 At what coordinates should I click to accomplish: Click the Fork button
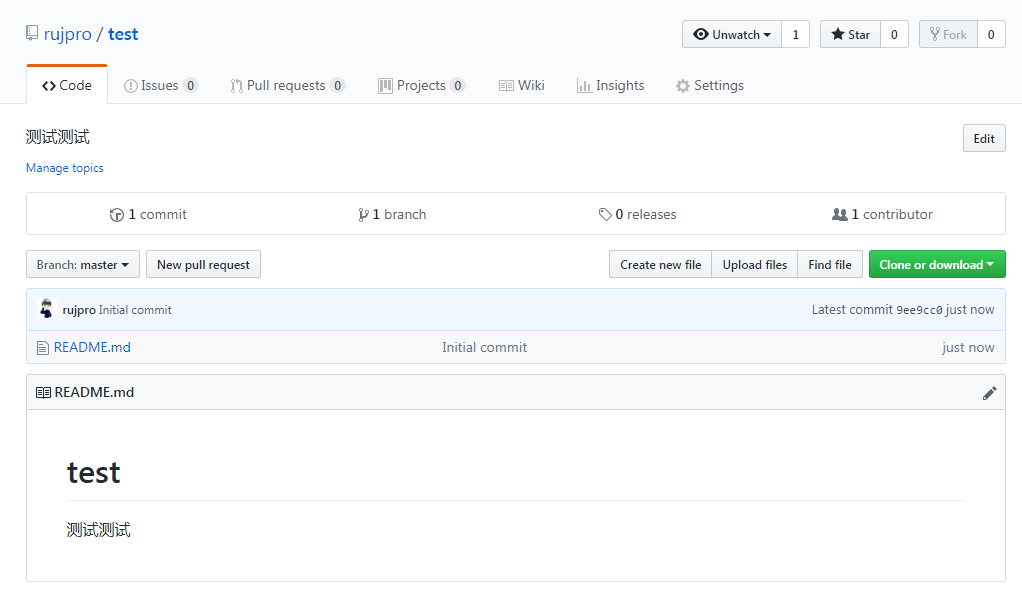[x=948, y=35]
